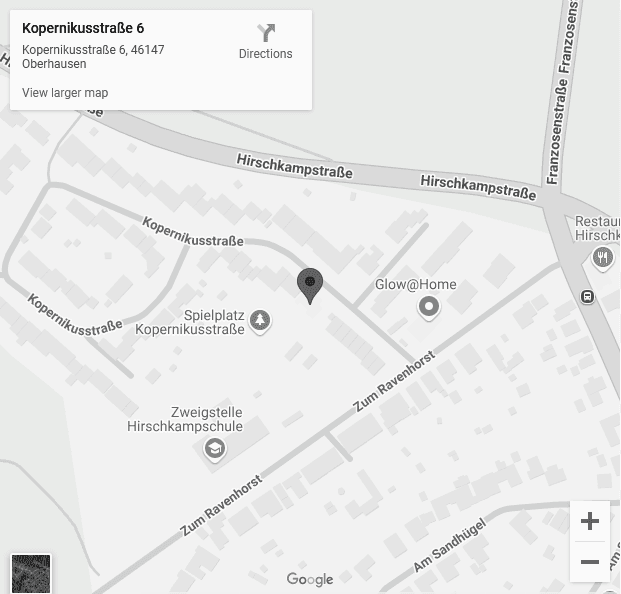Open the View larger map link
This screenshot has width=621, height=594.
pos(65,93)
